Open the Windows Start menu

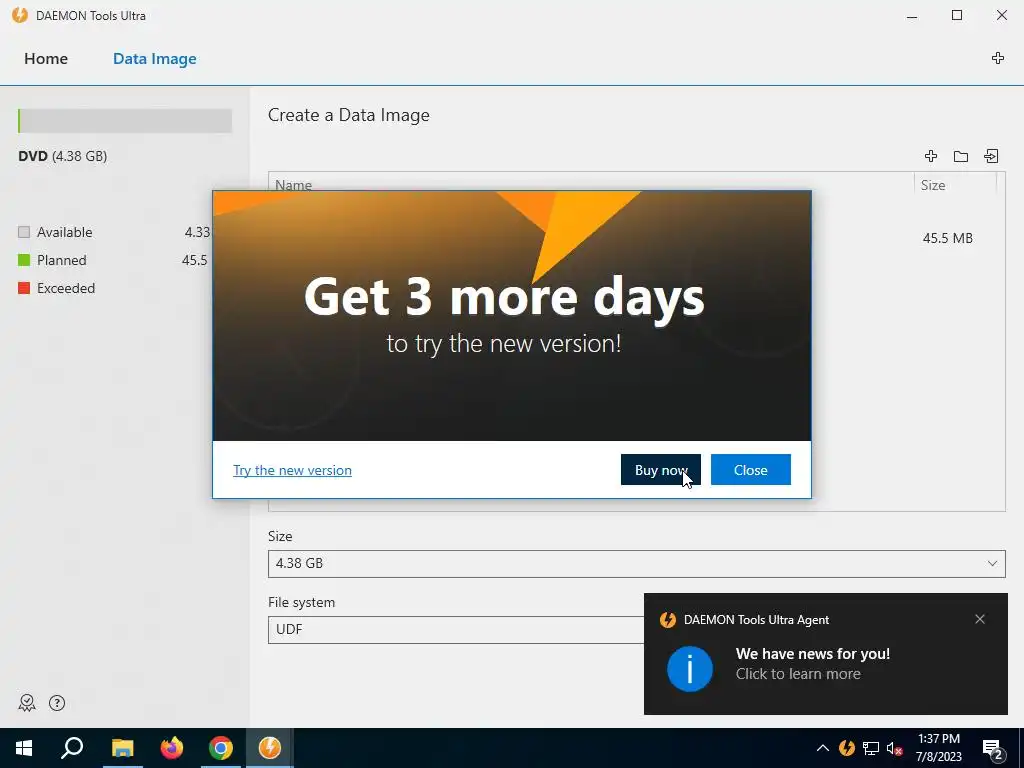[24, 748]
